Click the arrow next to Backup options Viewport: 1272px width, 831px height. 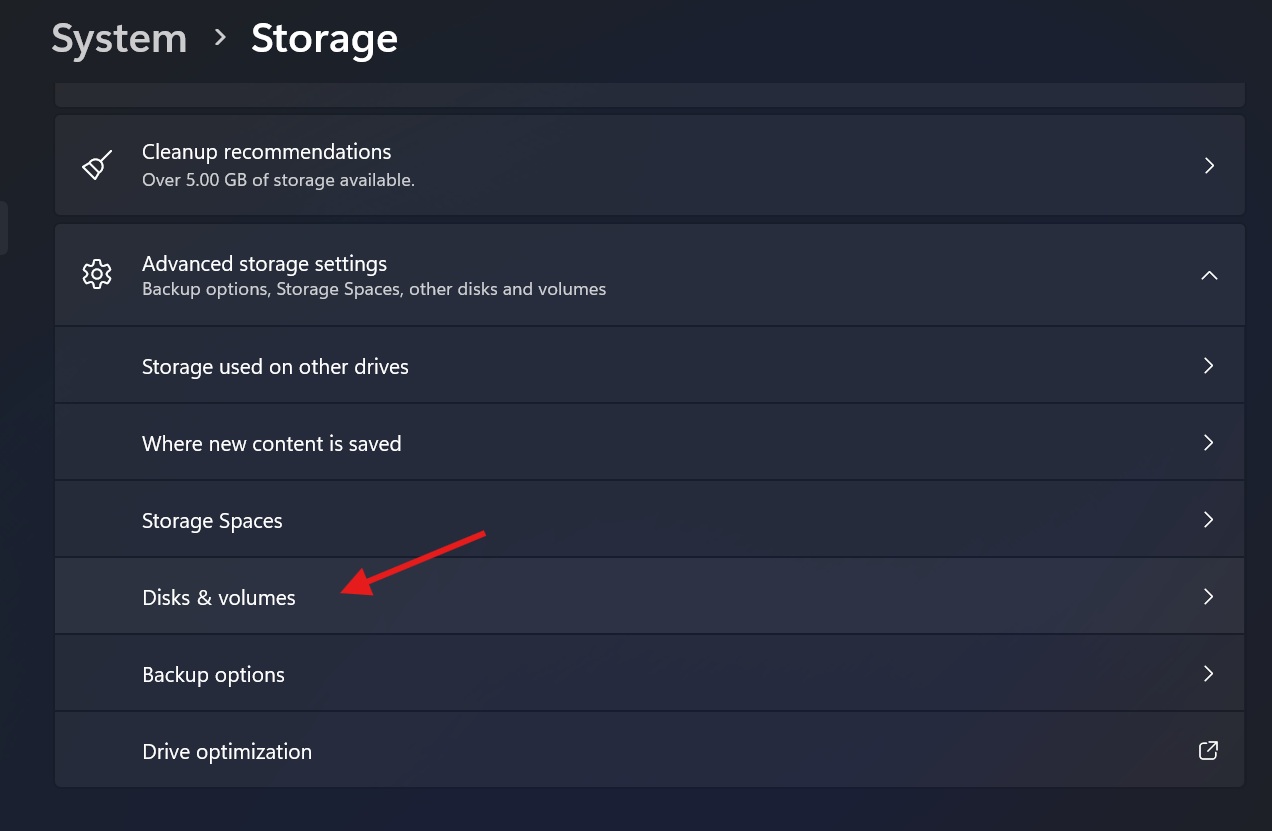(x=1207, y=673)
